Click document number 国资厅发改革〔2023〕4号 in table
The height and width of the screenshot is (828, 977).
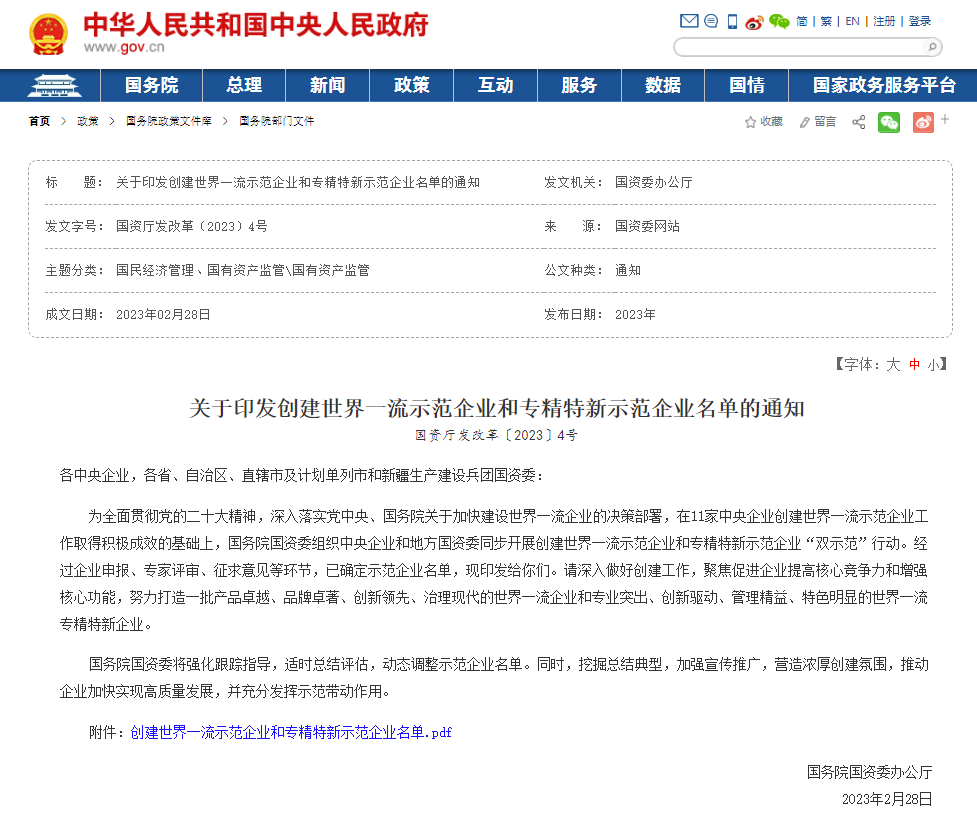tap(192, 227)
